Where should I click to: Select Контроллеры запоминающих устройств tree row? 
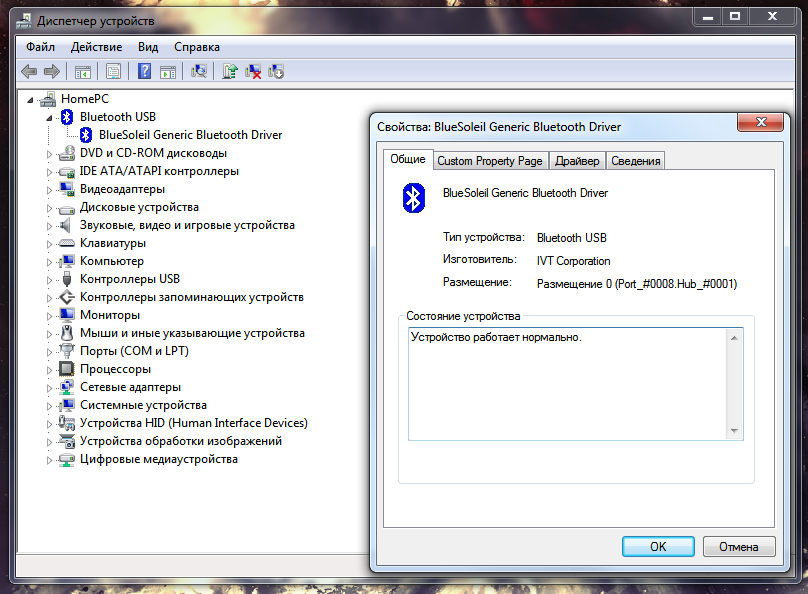tap(192, 297)
